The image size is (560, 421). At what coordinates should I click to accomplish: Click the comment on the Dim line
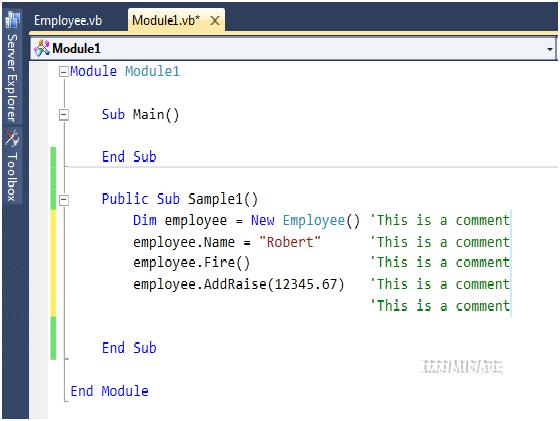[440, 220]
